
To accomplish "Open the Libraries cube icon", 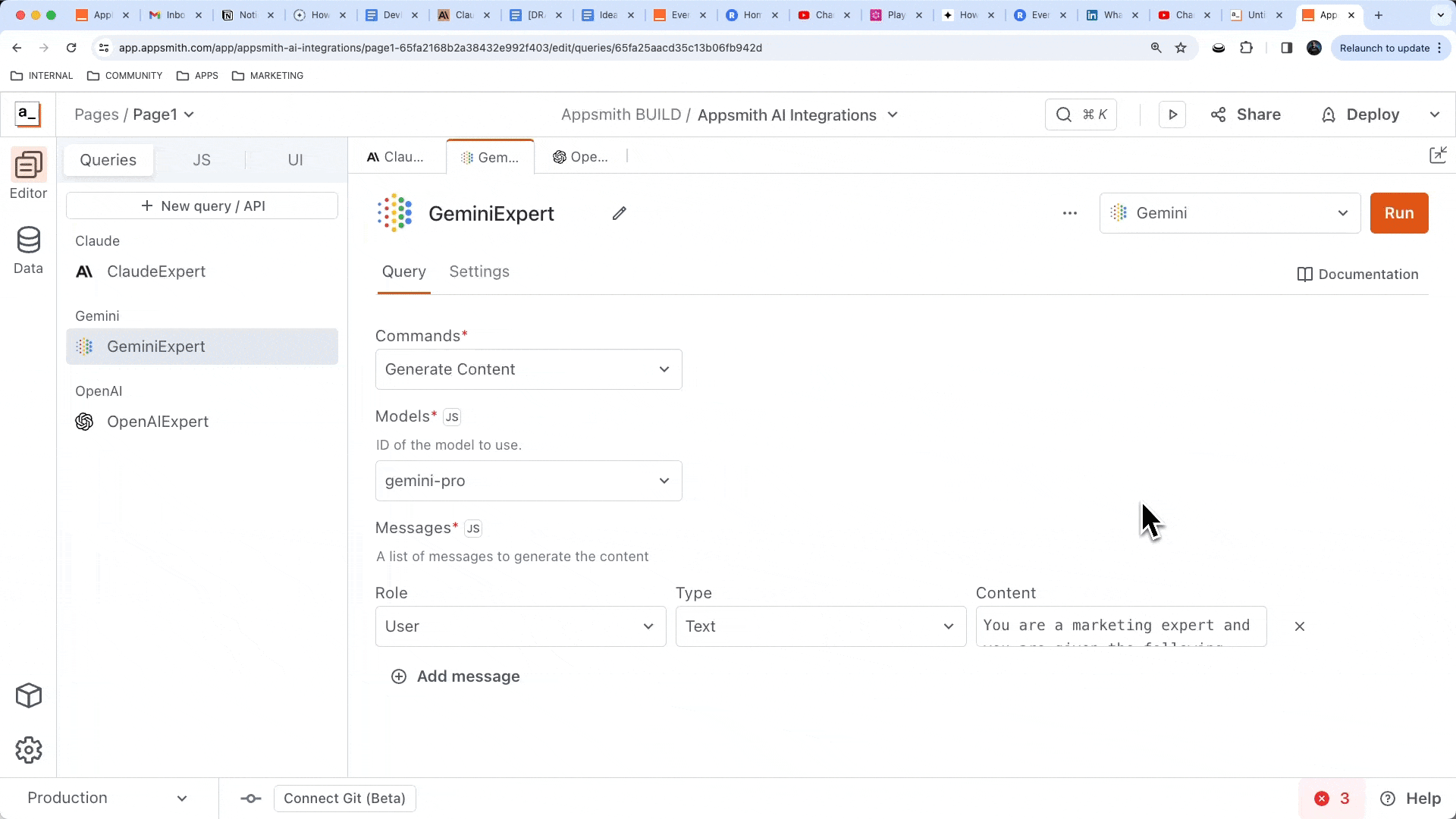I will point(29,695).
